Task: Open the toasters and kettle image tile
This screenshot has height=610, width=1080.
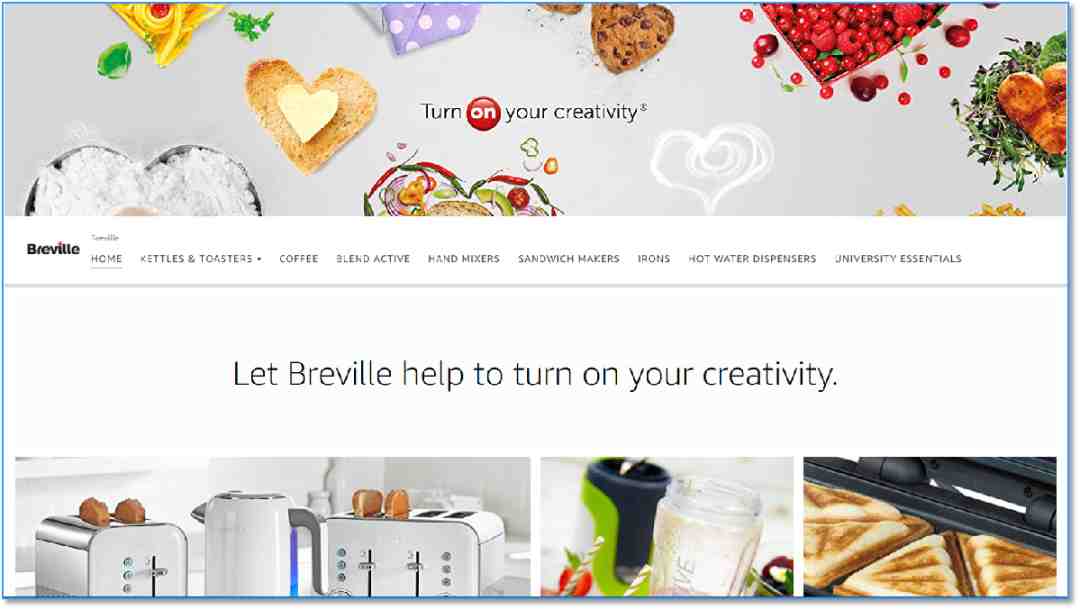Action: (x=273, y=526)
